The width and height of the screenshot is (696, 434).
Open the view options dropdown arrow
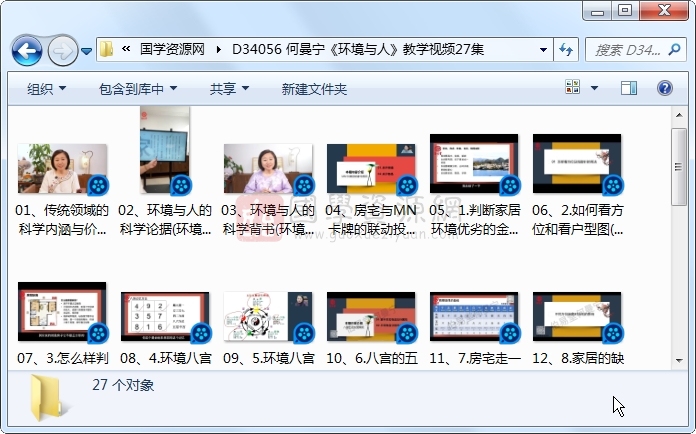click(594, 88)
